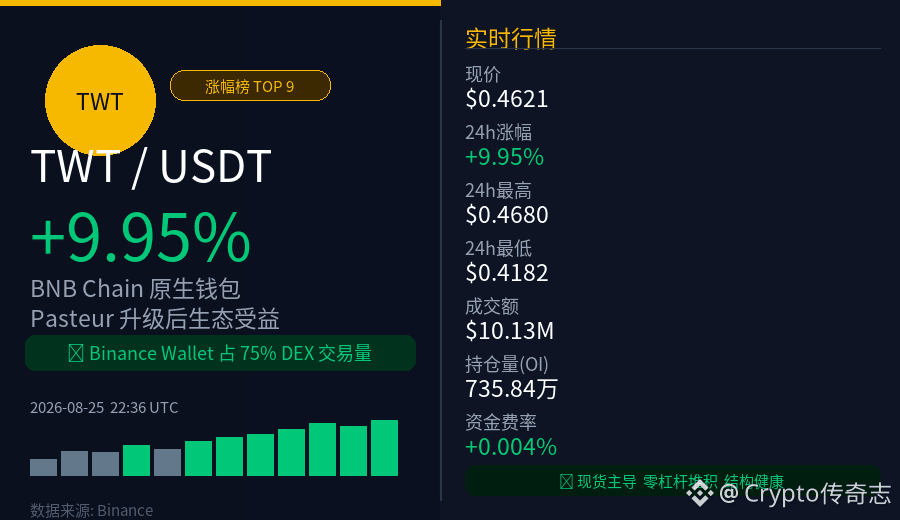Select the 24h low value $0.4182
This screenshot has width=900, height=520.
[507, 273]
